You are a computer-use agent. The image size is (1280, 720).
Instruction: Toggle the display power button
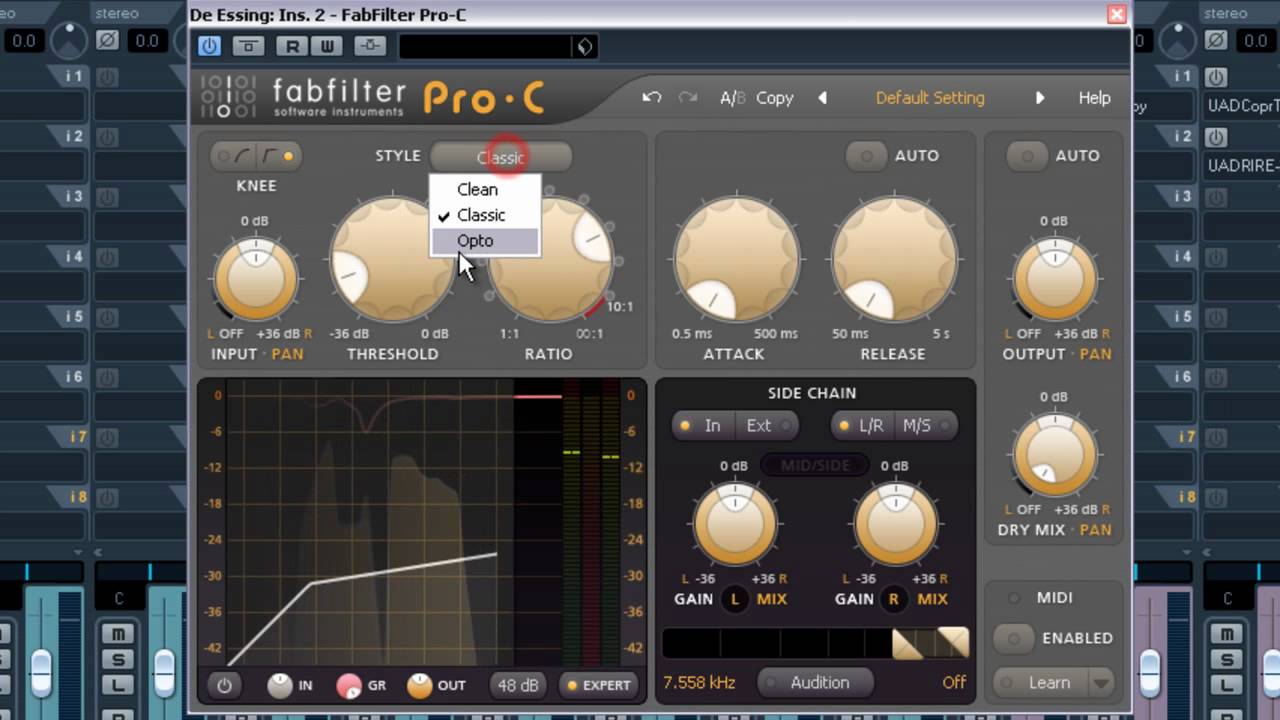tap(224, 686)
